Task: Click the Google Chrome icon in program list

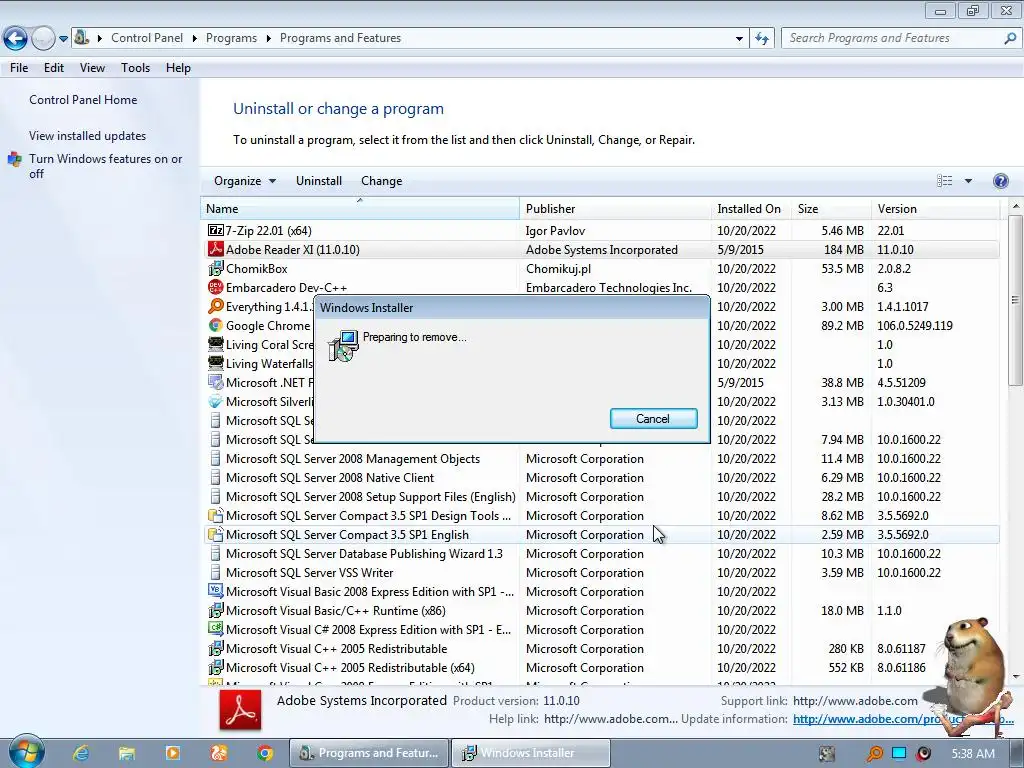Action: (216, 325)
